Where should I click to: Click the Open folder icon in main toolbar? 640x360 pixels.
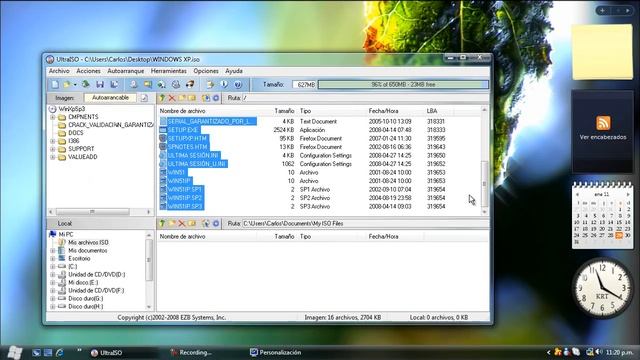click(67, 84)
